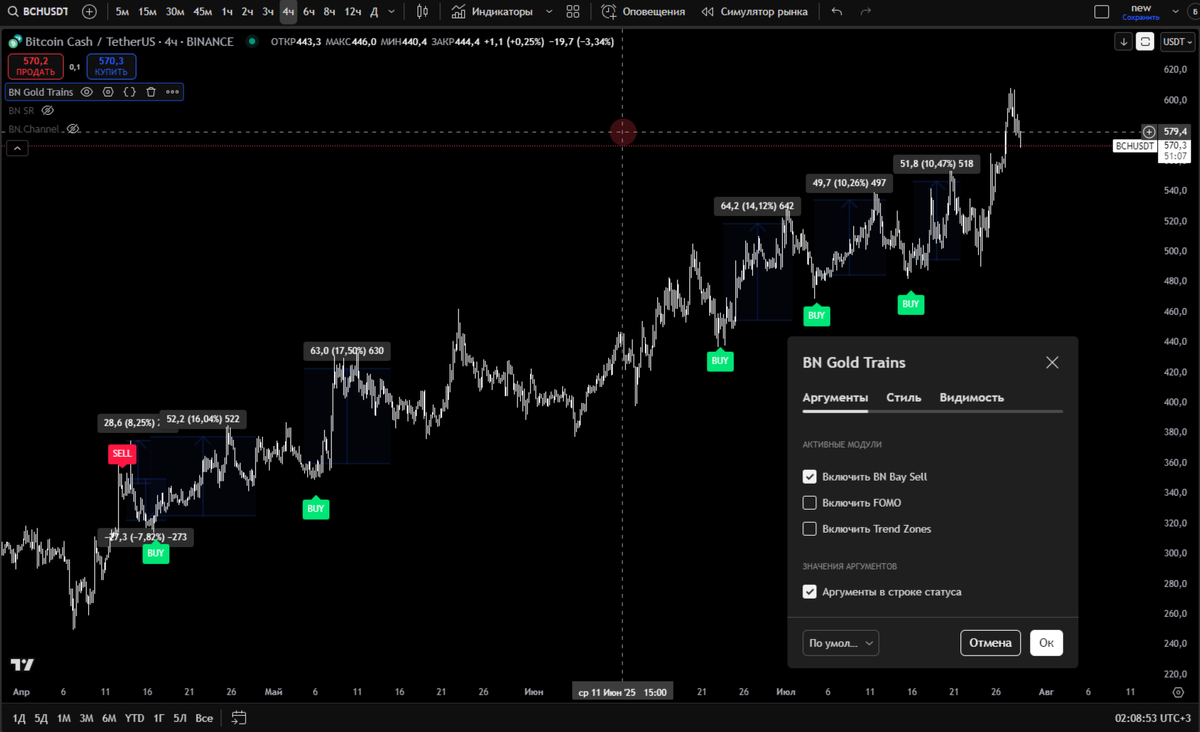Open the По умол... defaults dropdown

click(840, 643)
